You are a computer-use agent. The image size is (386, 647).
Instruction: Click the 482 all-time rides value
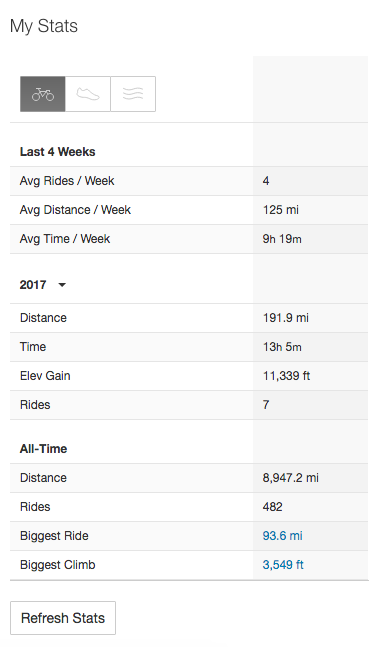click(x=272, y=507)
